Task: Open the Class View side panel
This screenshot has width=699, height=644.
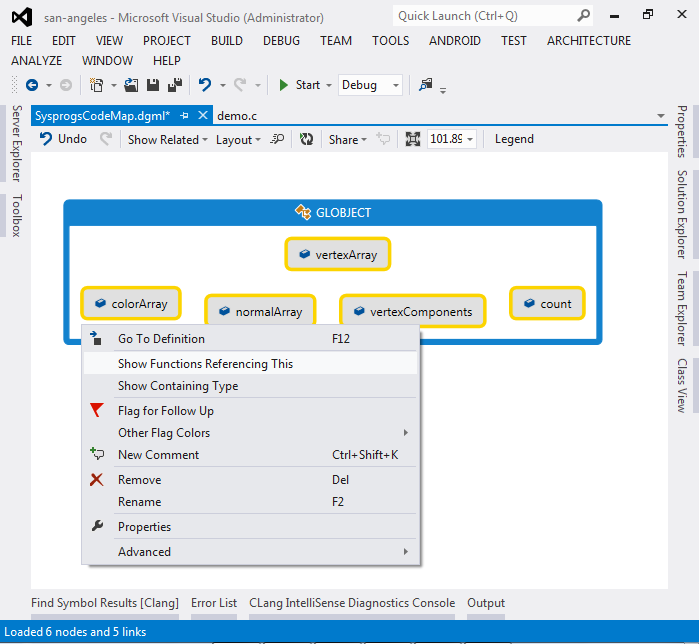Action: click(x=682, y=385)
